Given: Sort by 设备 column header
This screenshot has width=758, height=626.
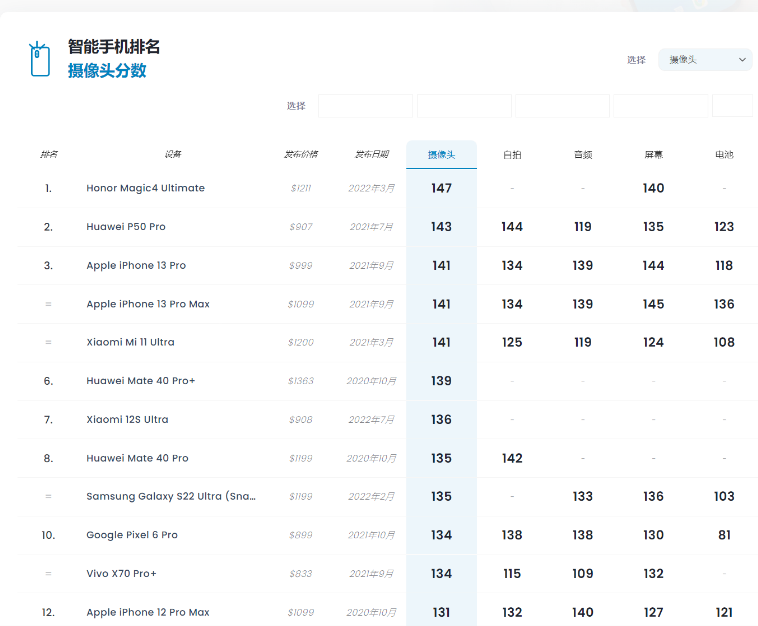Looking at the screenshot, I should point(173,154).
